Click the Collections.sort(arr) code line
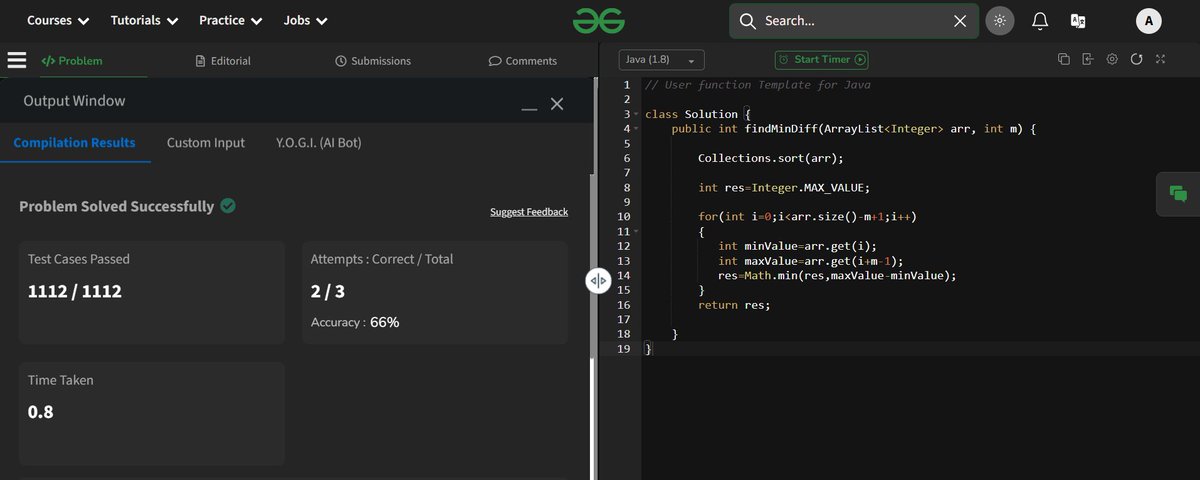 tap(771, 158)
